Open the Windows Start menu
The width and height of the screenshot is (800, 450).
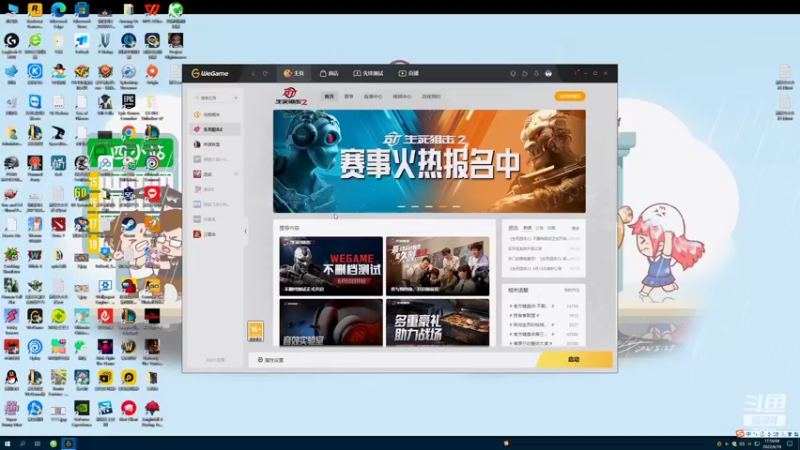point(7,444)
